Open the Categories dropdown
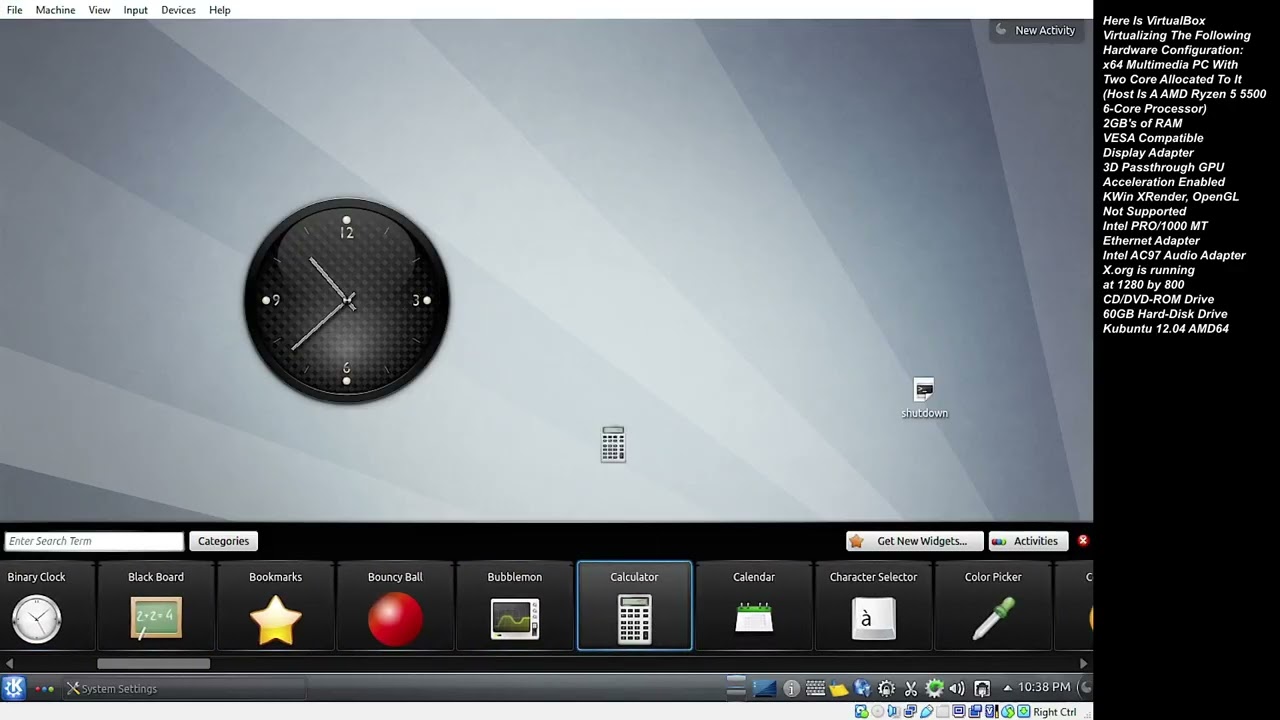1280x720 pixels. 223,541
